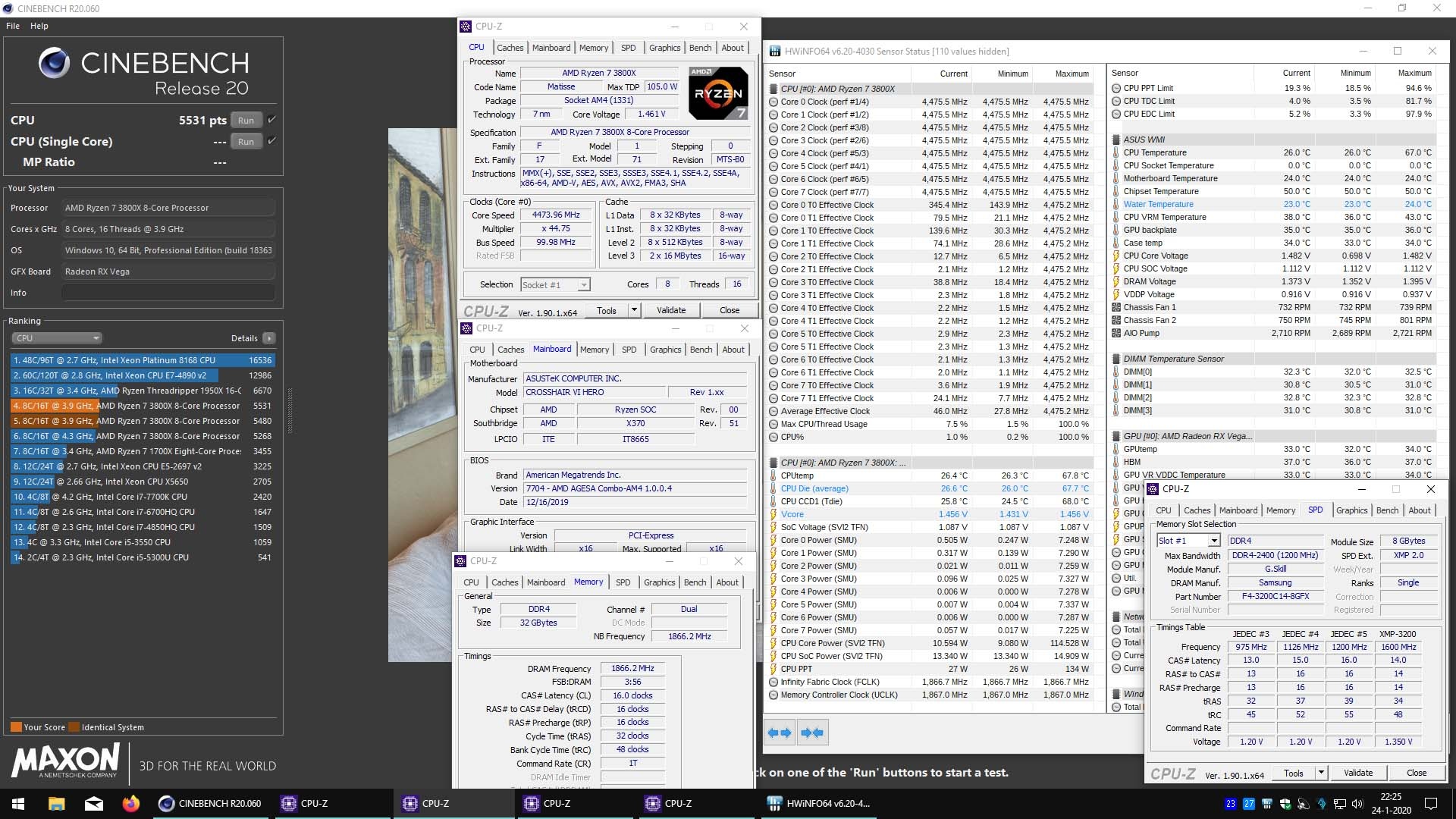Open the Mail envelope taskbar icon
1456x819 pixels.
tap(94, 803)
